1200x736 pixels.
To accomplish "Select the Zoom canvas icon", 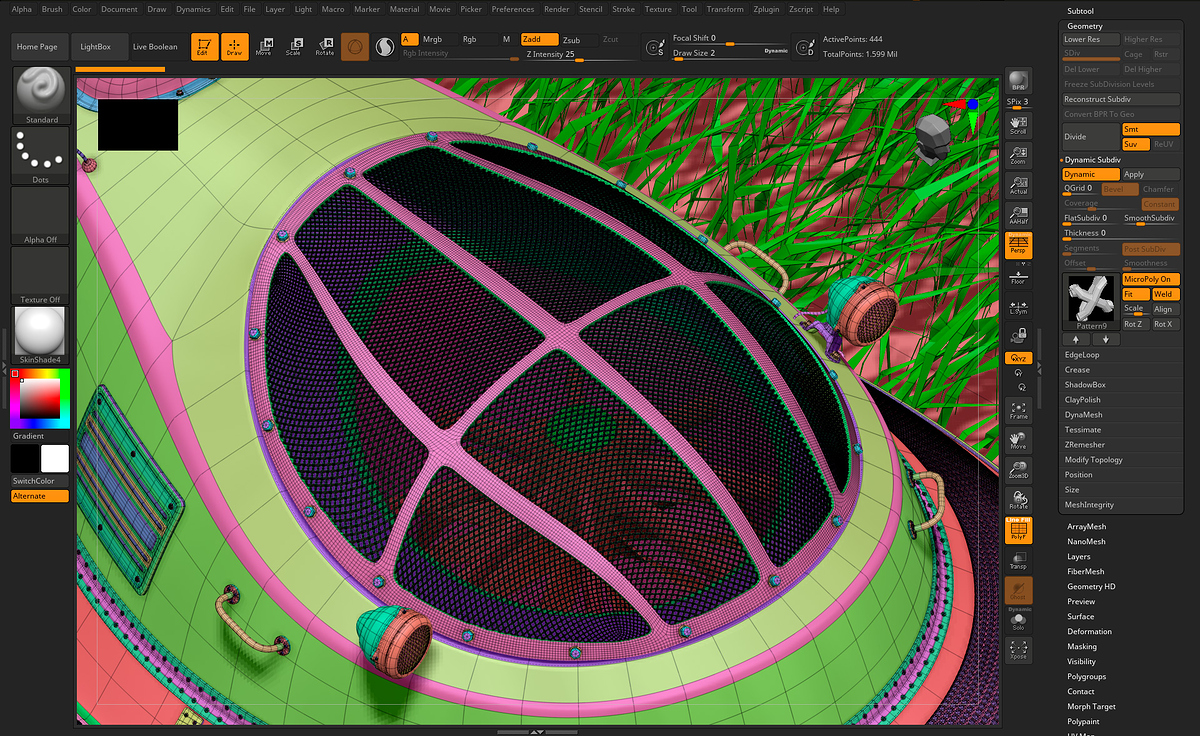I will (1018, 153).
